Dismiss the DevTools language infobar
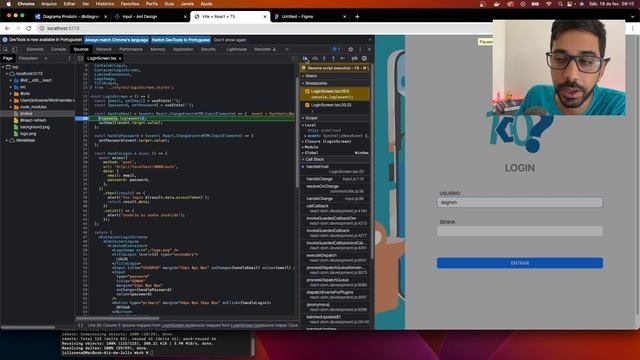 point(370,40)
